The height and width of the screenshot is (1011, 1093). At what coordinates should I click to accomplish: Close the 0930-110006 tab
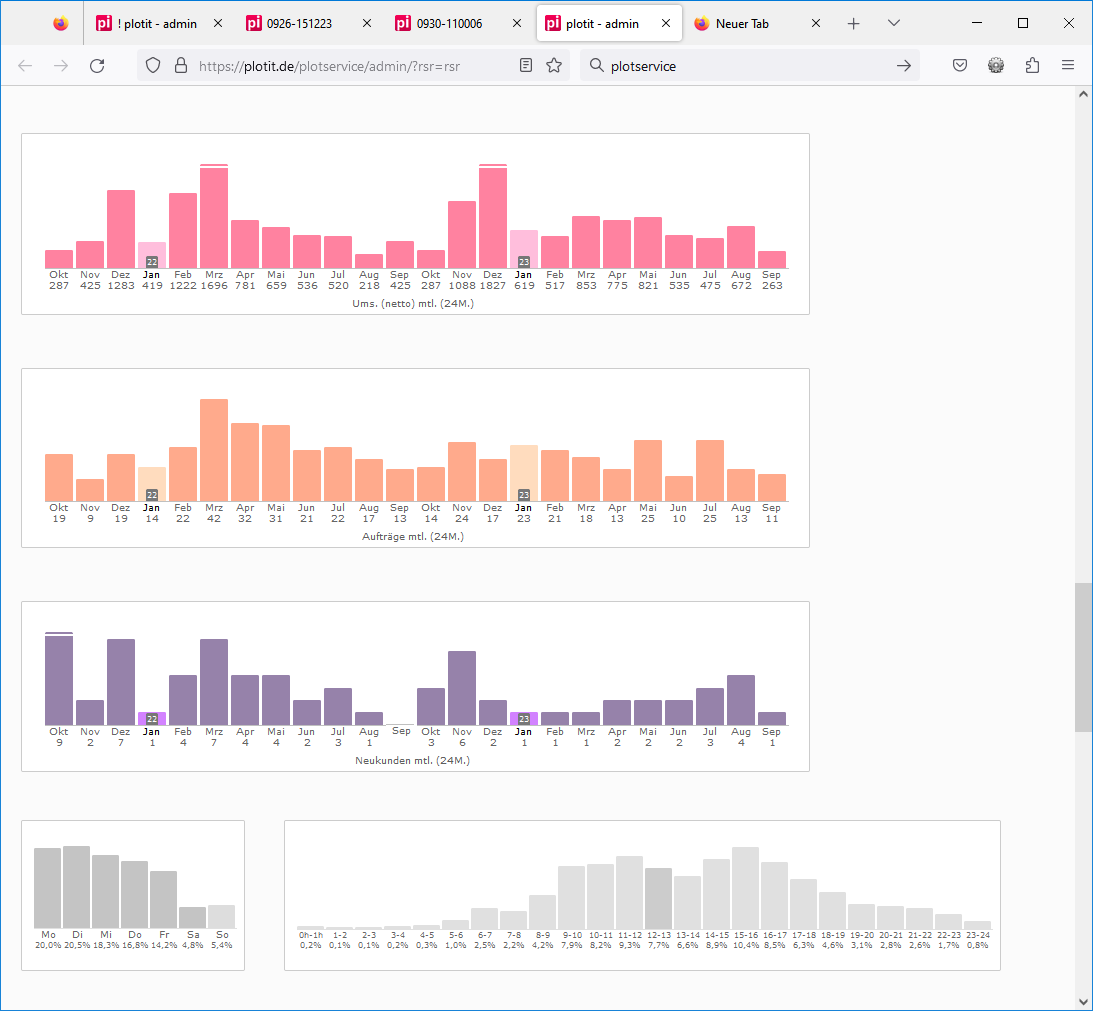517,24
